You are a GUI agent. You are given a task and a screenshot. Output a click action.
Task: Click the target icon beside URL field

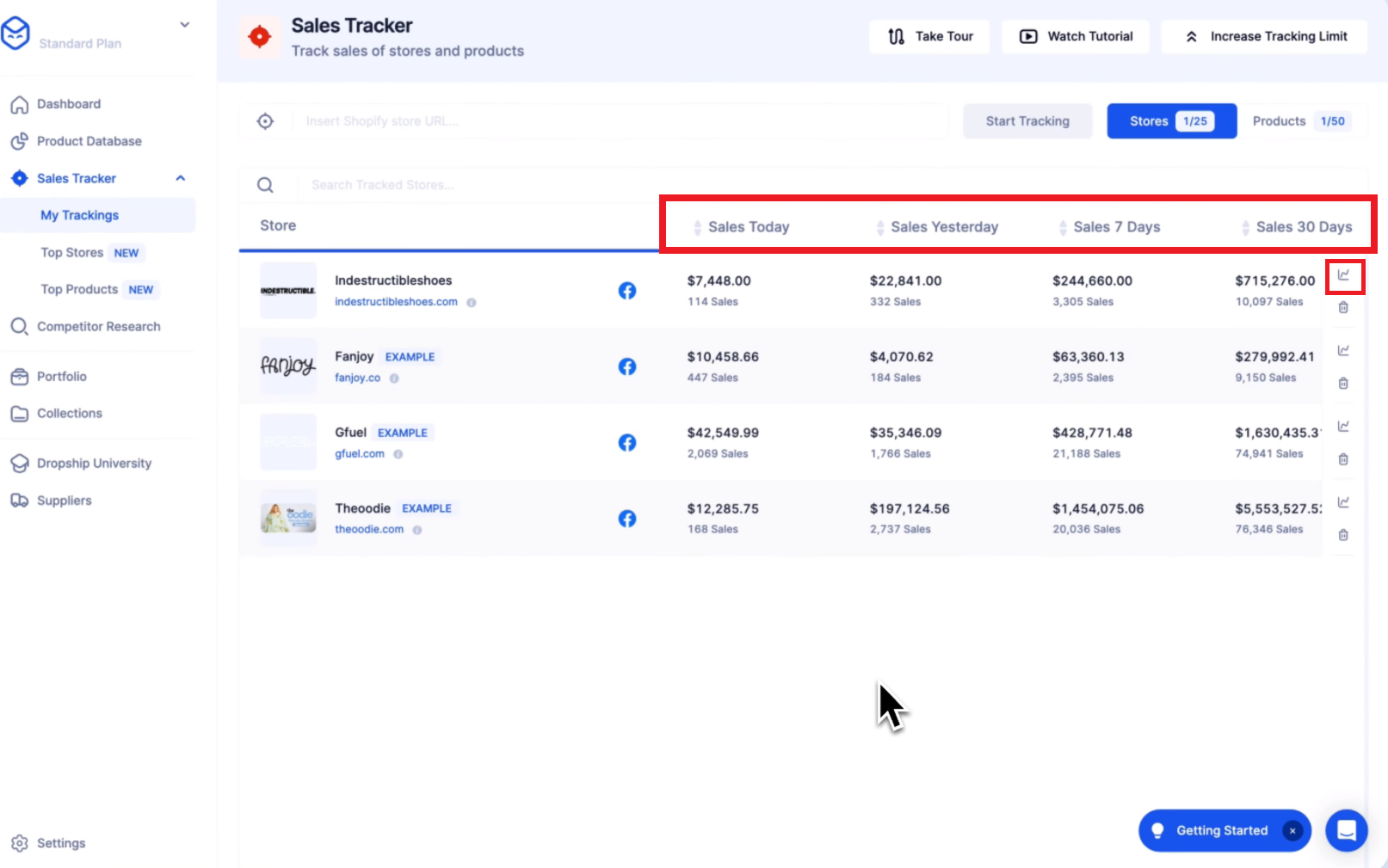[x=266, y=121]
